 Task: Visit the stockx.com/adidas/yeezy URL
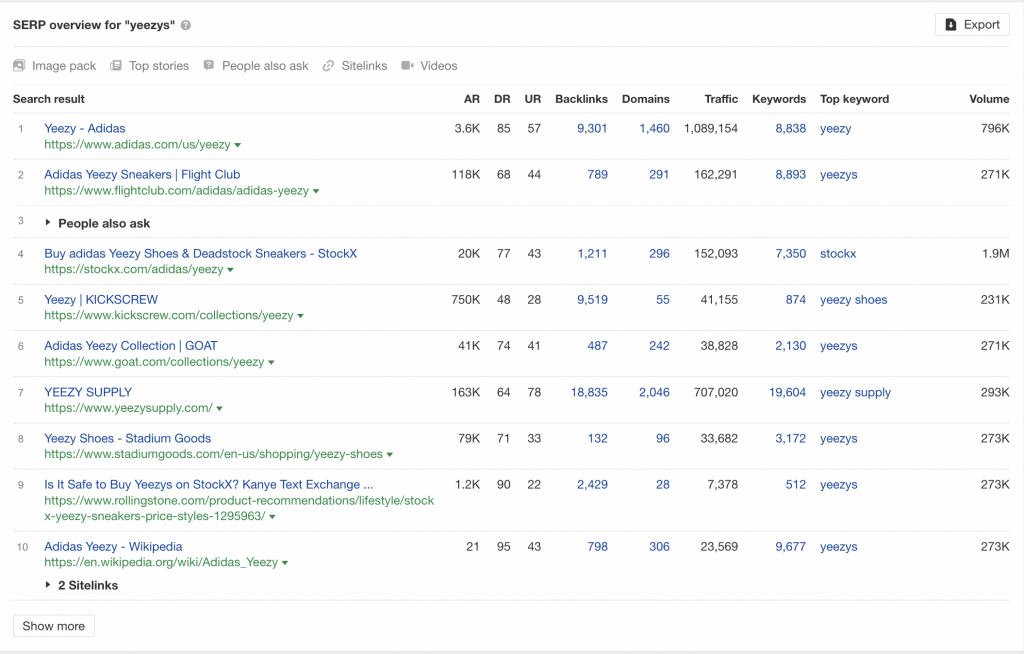click(x=134, y=269)
